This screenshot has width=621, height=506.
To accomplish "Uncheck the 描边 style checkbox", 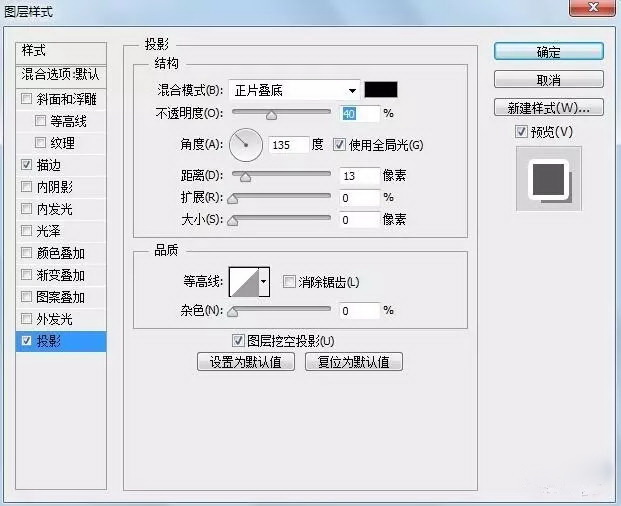I will click(x=27, y=164).
